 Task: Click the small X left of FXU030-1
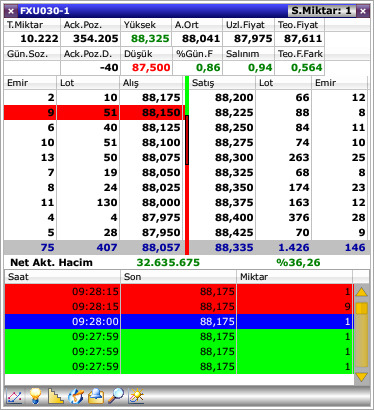(11, 11)
